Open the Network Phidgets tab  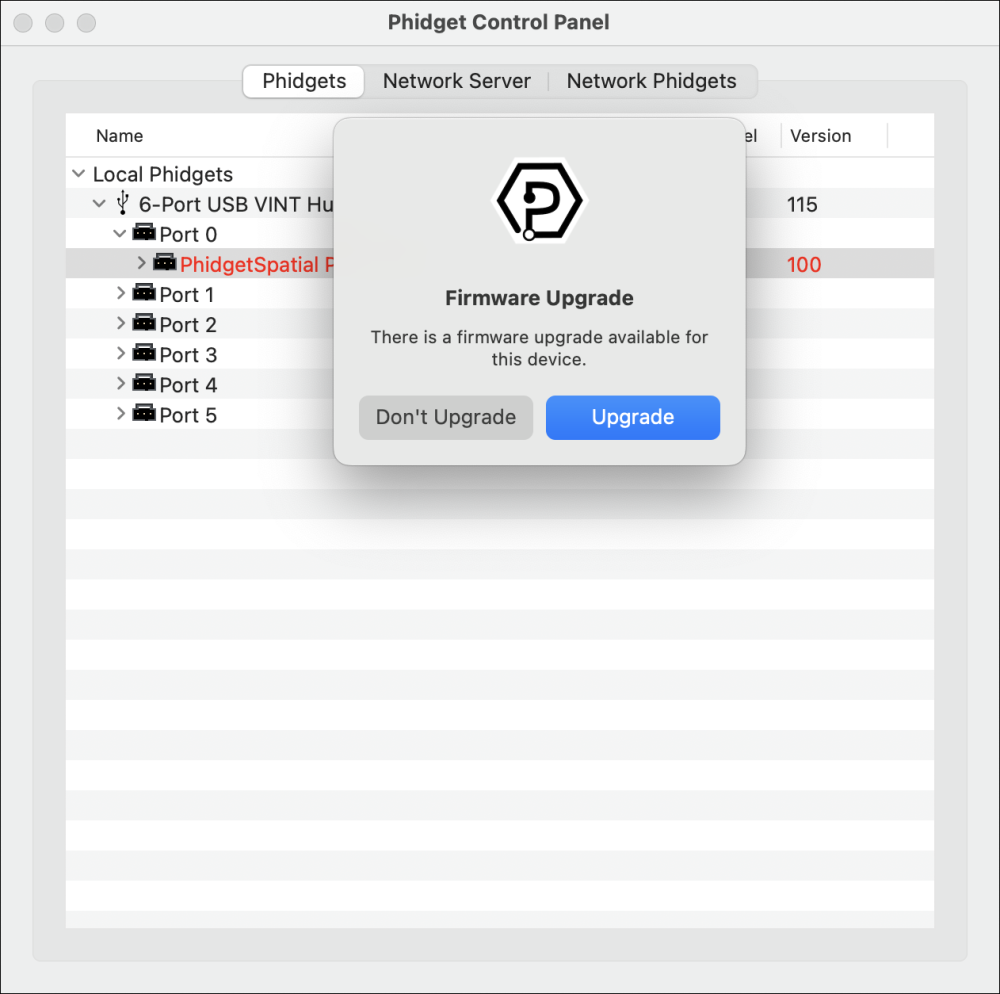click(x=652, y=81)
